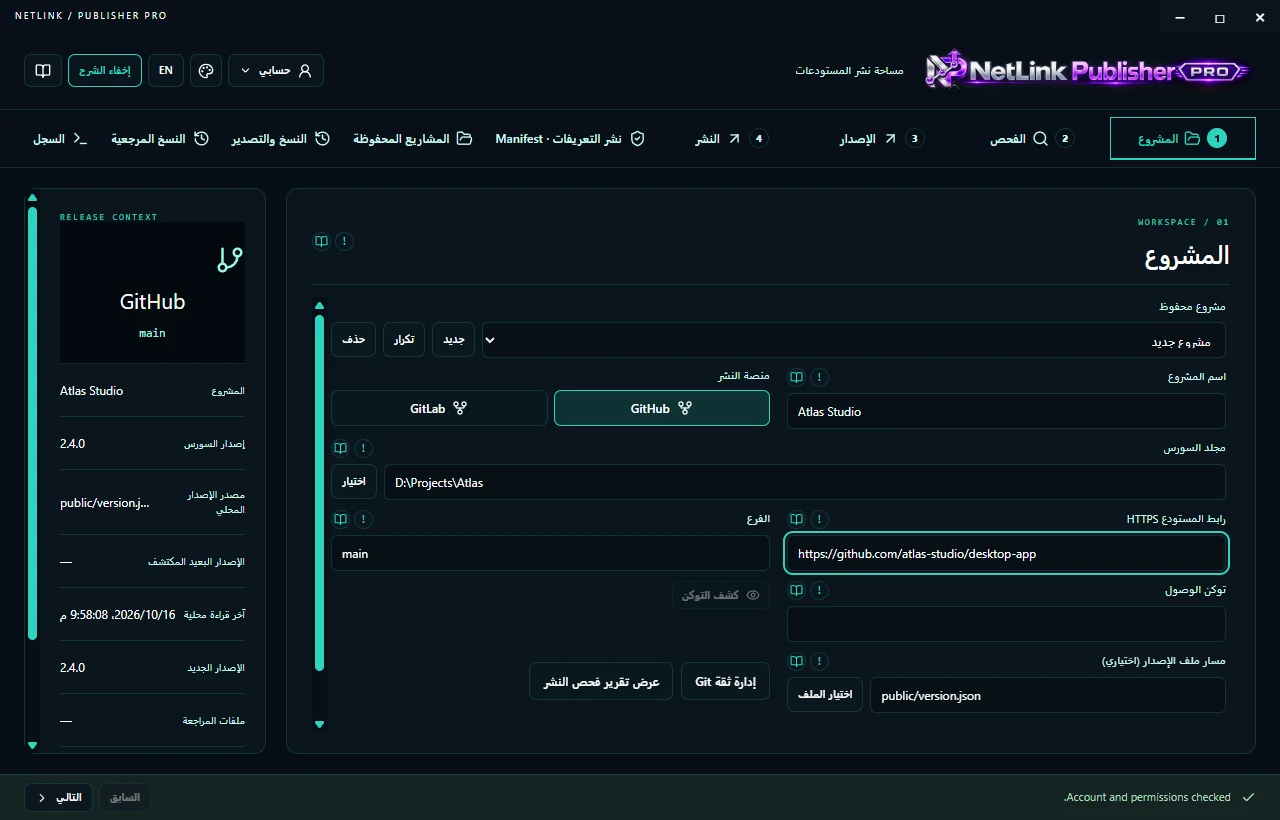The image size is (1280, 820).
Task: Toggle كشف التوكن eye button
Action: tap(721, 595)
